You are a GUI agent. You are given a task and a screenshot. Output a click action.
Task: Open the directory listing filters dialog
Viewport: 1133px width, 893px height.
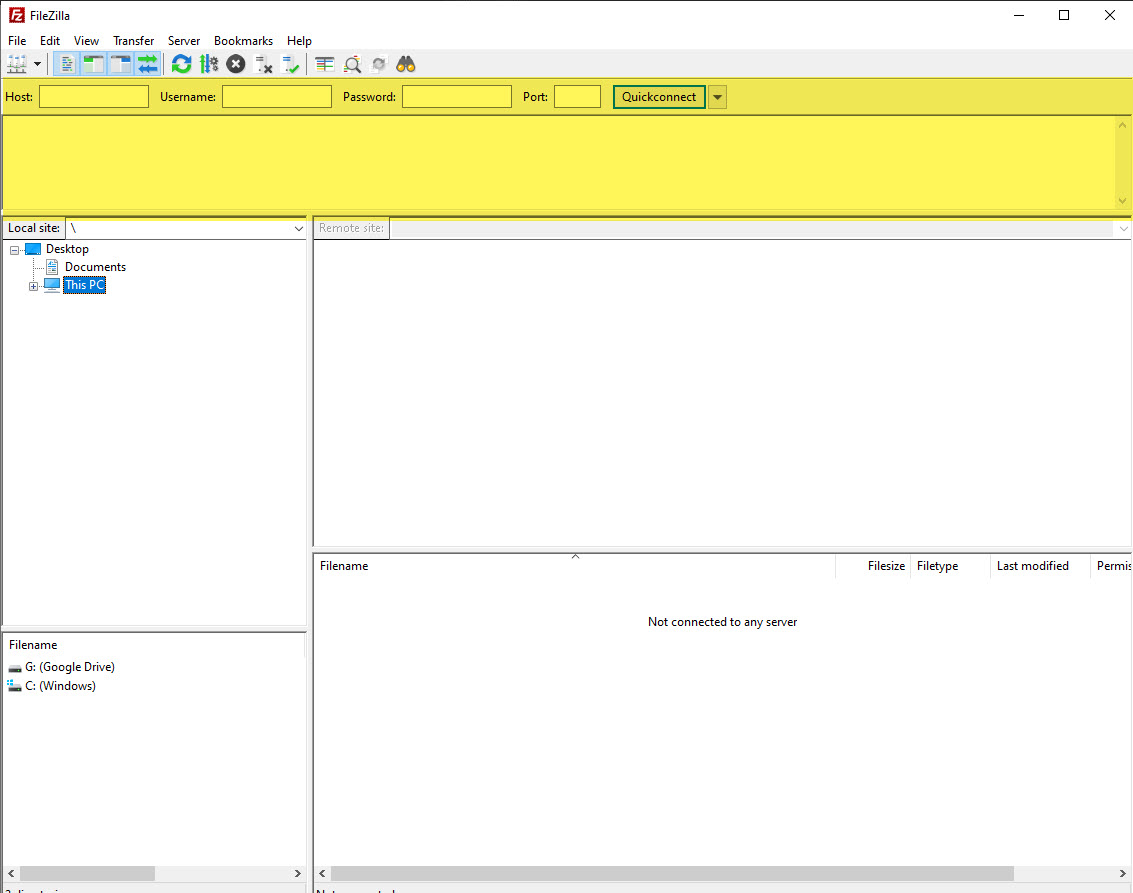tap(325, 64)
